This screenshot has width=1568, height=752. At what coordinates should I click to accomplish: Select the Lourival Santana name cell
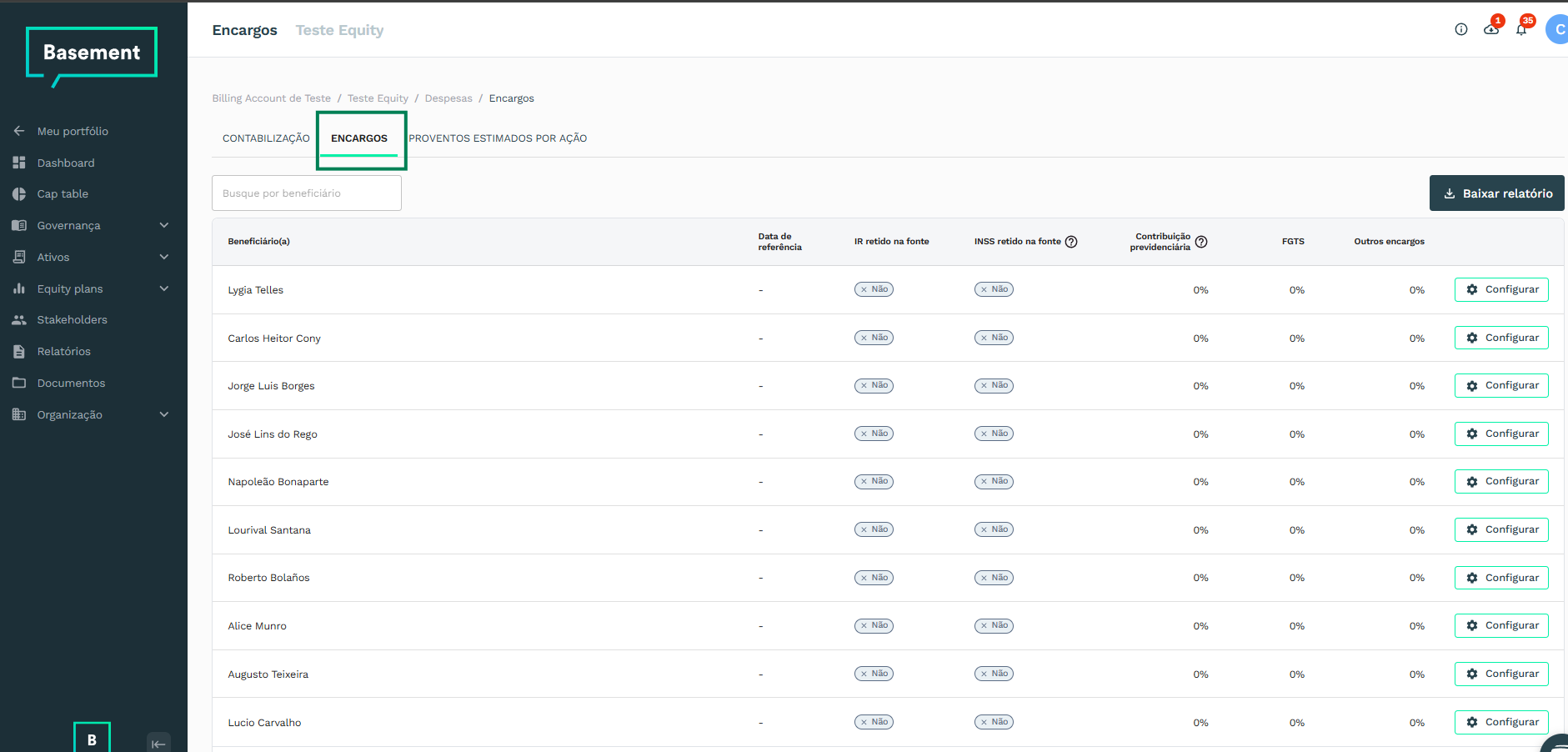pyautogui.click(x=269, y=530)
